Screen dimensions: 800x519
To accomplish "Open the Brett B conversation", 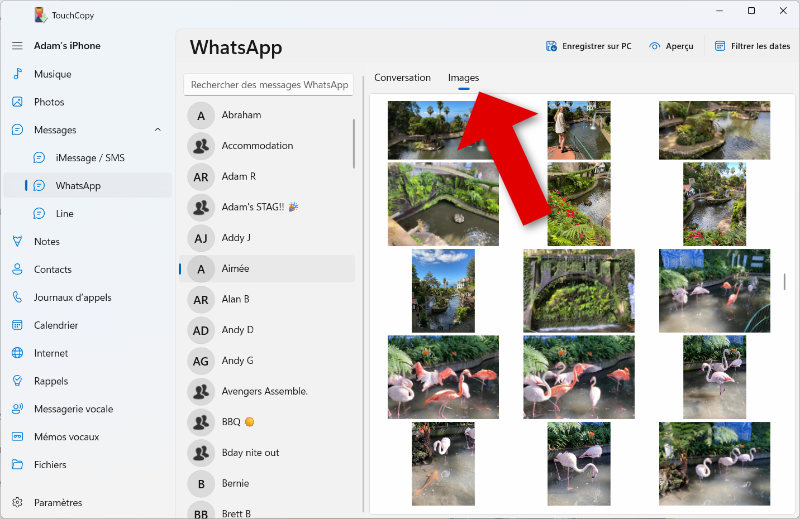I will click(x=266, y=511).
